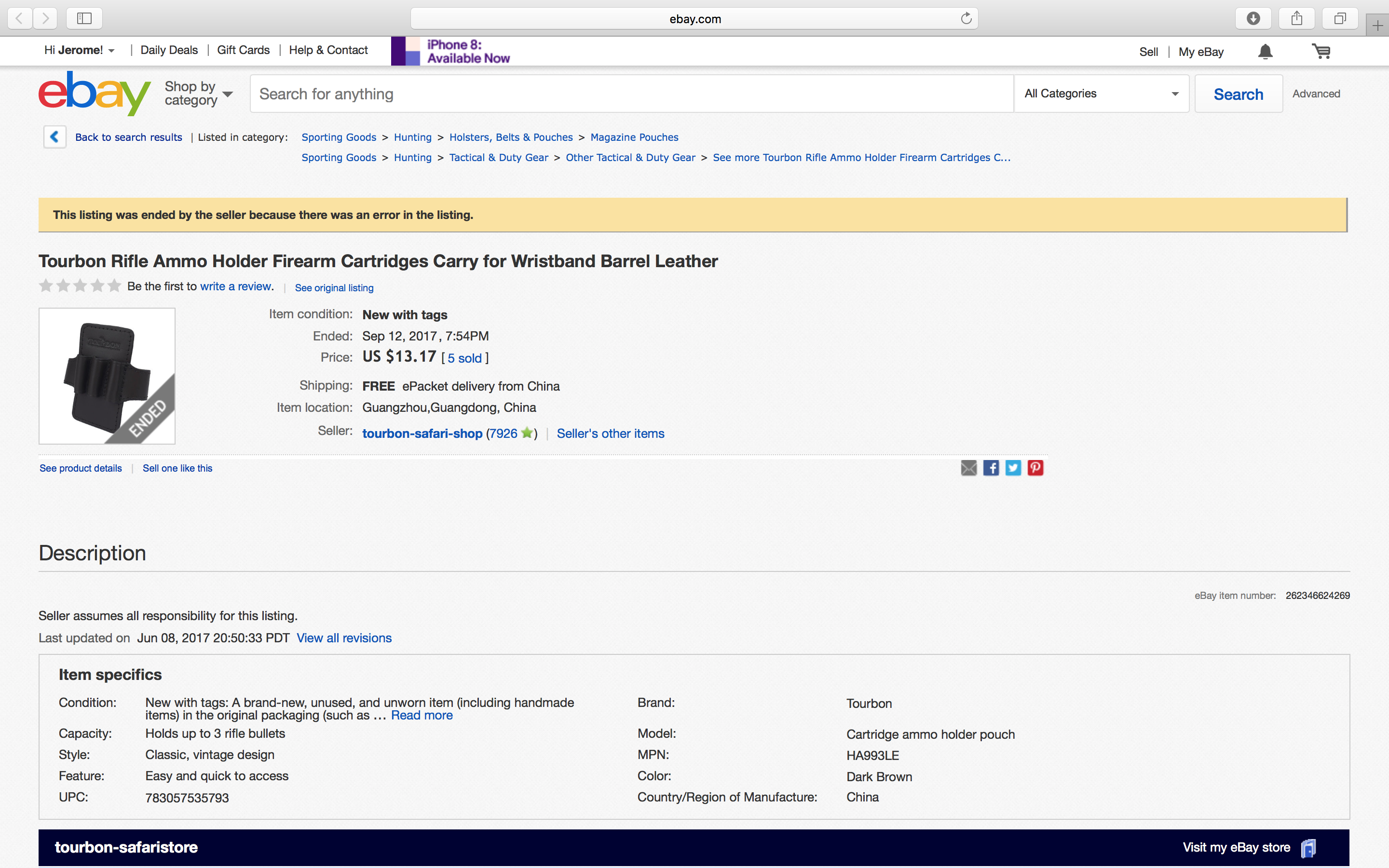Rate with the five-star review widget

point(80,285)
